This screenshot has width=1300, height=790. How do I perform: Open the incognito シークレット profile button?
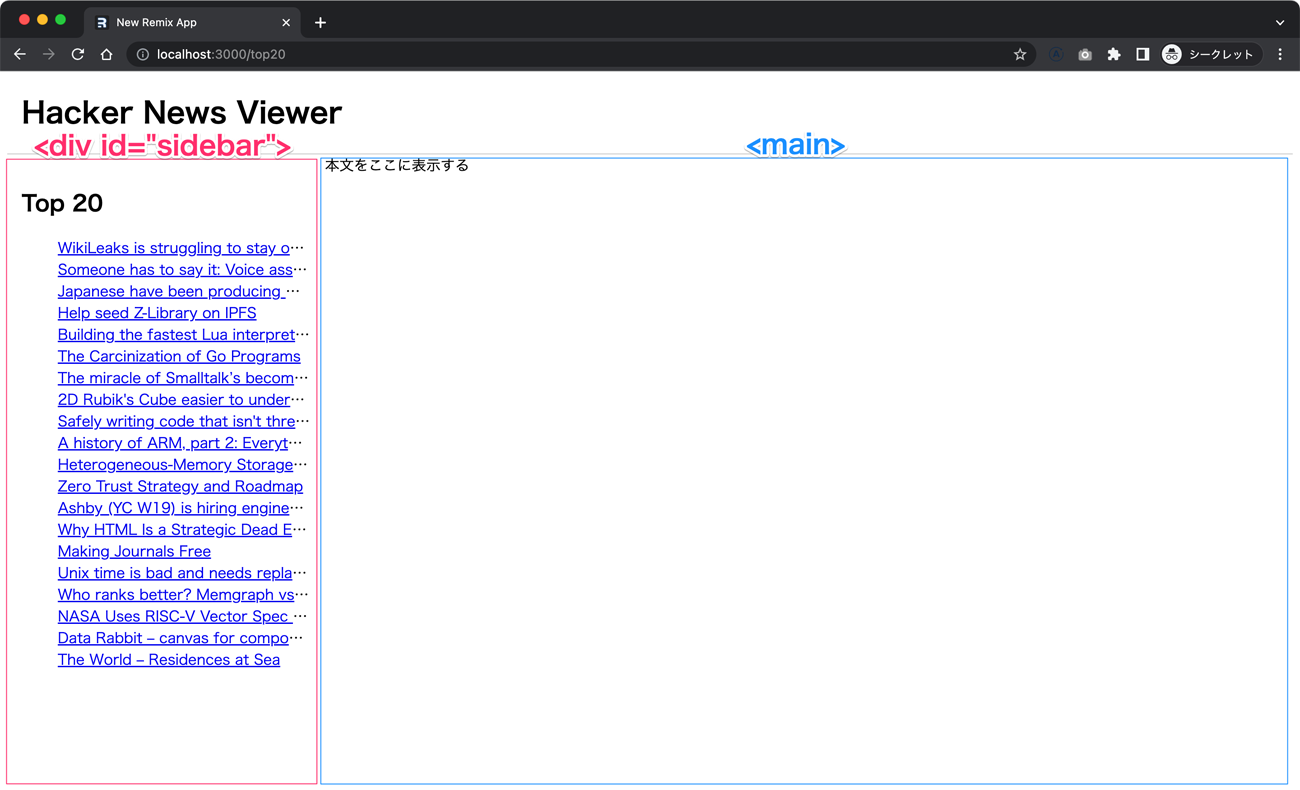(x=1208, y=54)
